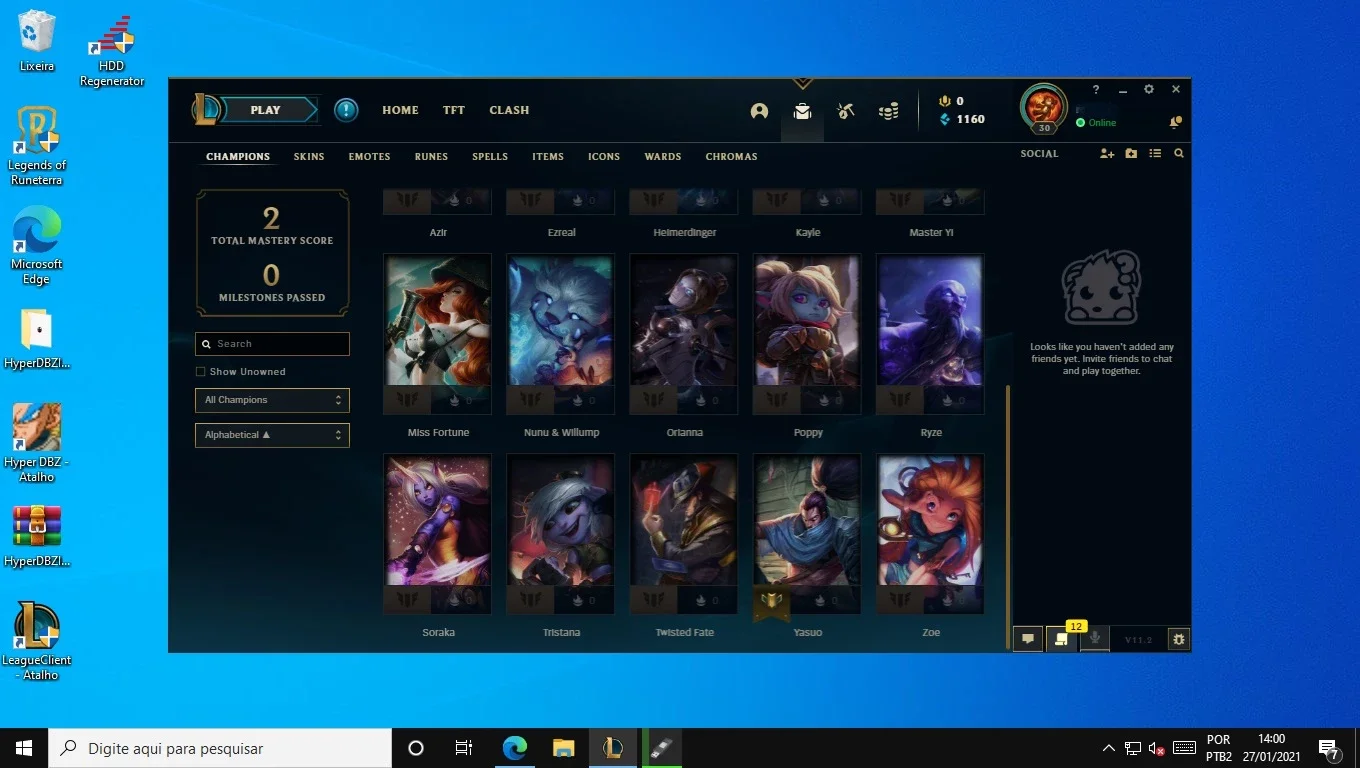Screen dimensions: 1360x768
Task: Open the help question mark icon
Action: click(1096, 90)
